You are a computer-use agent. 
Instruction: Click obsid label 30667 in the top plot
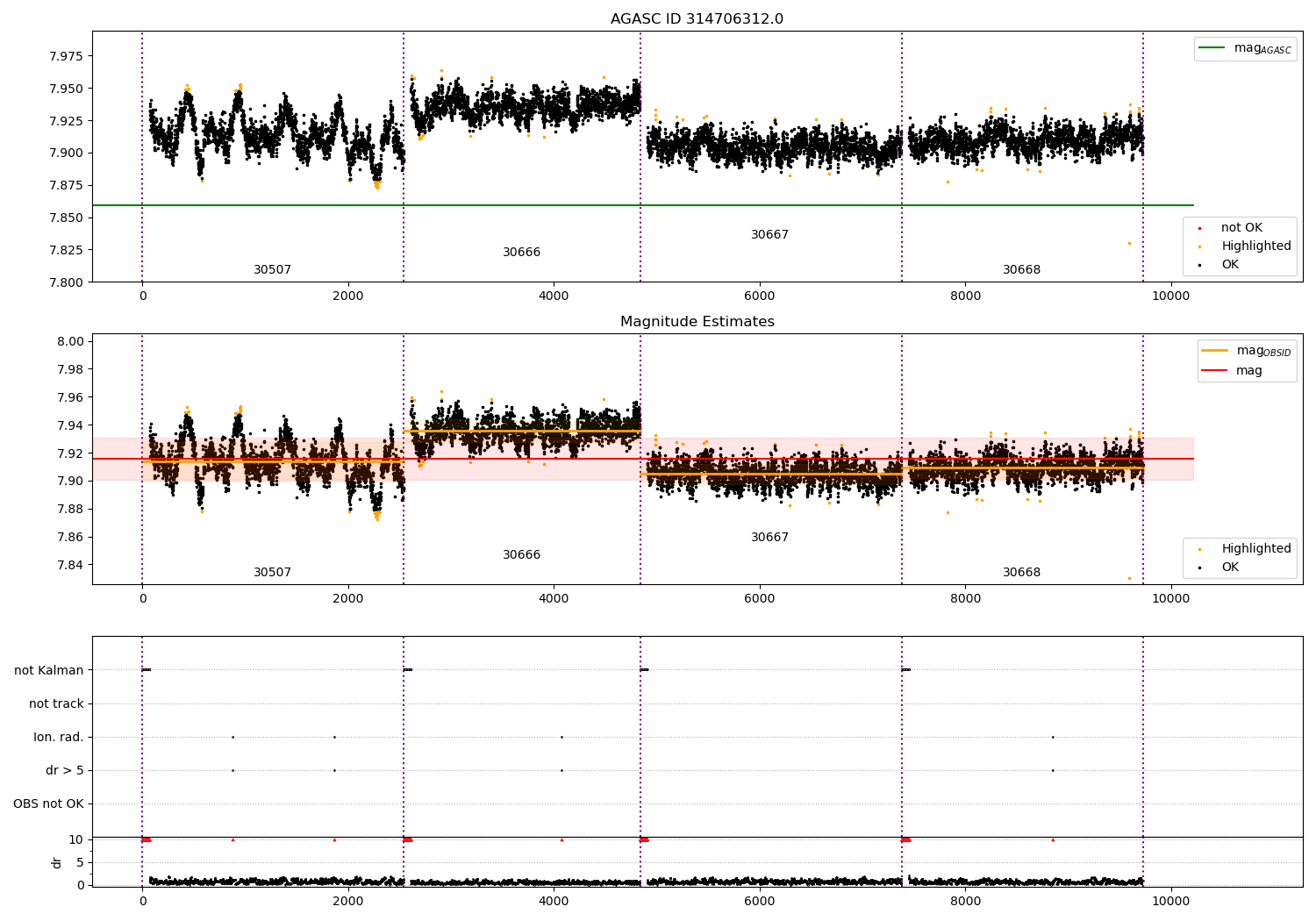pos(769,235)
